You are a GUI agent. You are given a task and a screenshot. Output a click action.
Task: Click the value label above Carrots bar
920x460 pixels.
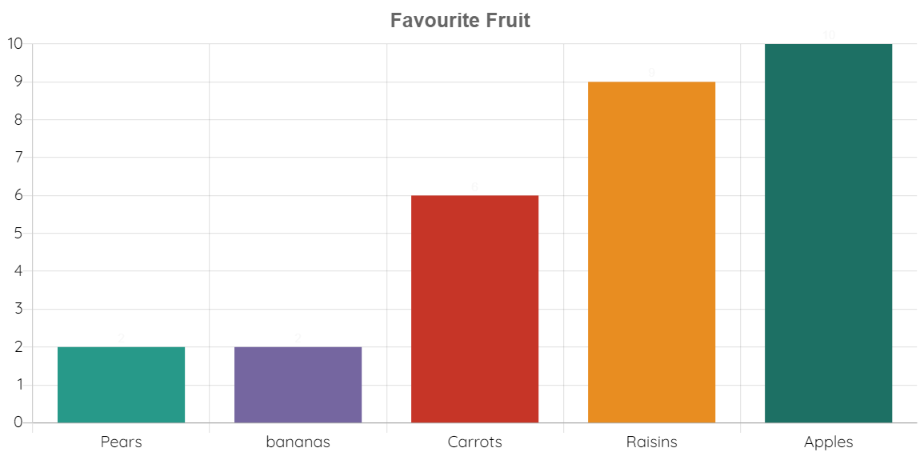pos(475,187)
